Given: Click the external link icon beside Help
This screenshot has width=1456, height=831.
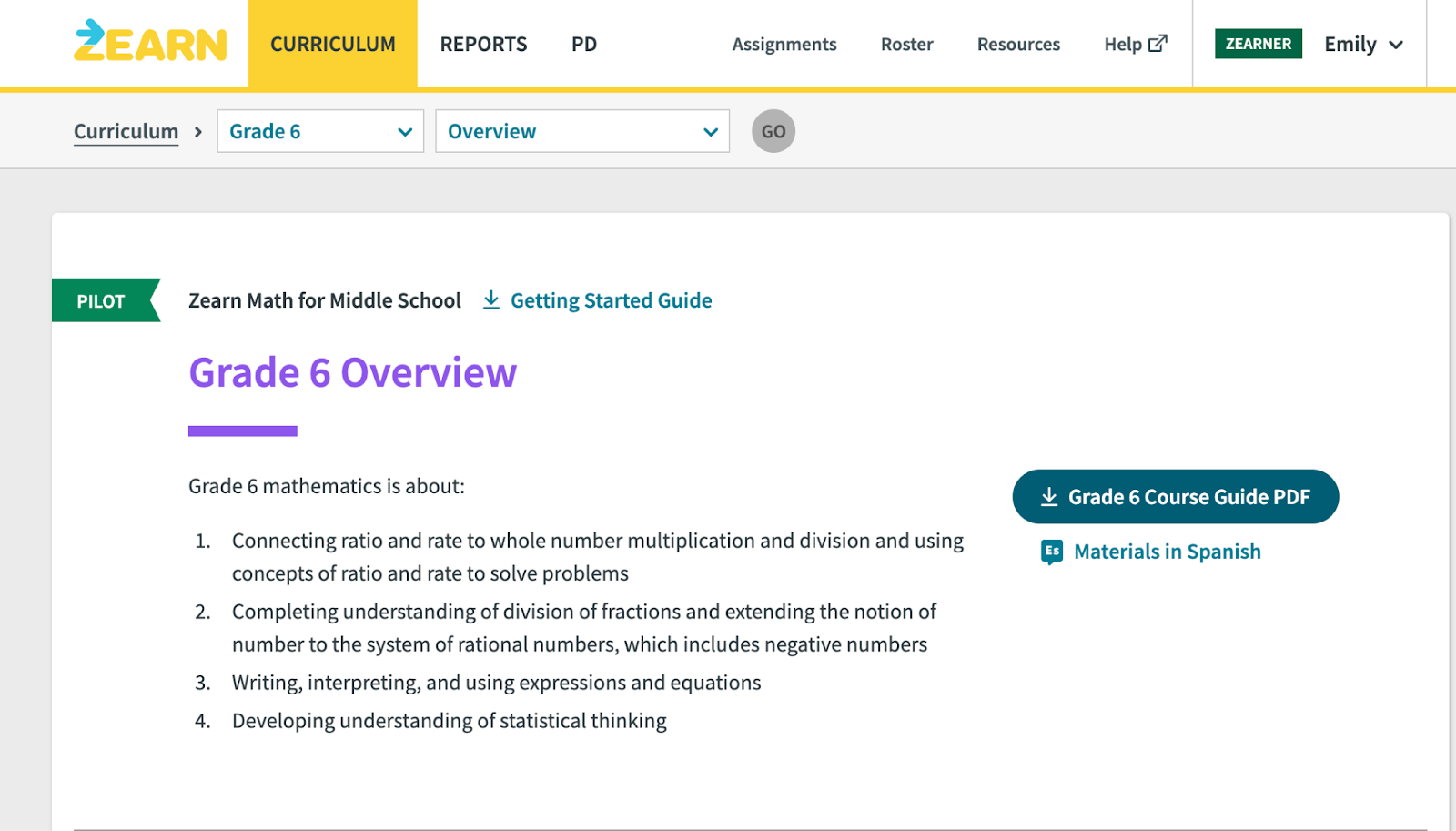Looking at the screenshot, I should 1158,44.
